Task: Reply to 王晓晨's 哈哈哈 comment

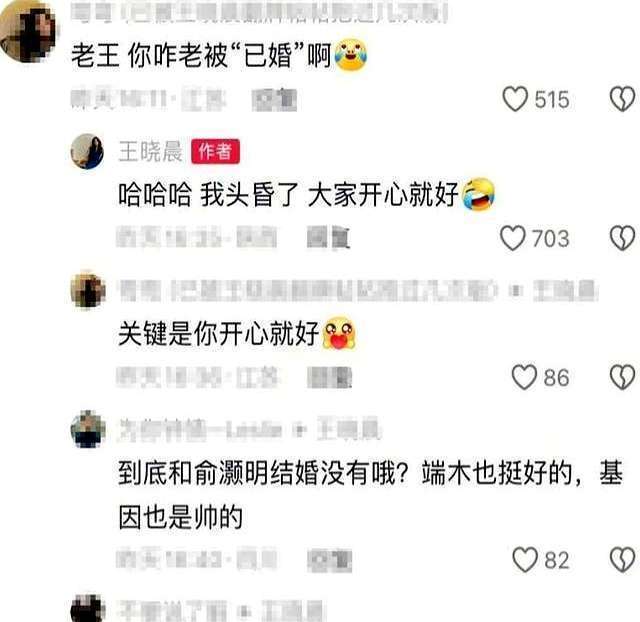Action: click(x=329, y=238)
